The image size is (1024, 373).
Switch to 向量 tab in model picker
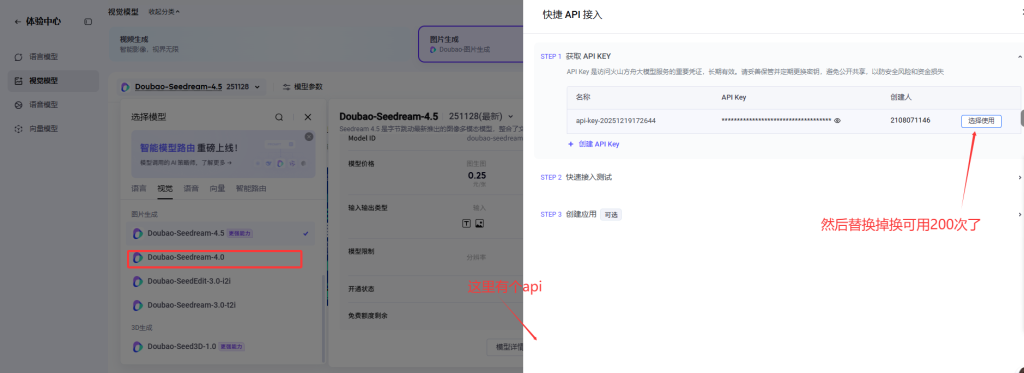click(x=217, y=188)
